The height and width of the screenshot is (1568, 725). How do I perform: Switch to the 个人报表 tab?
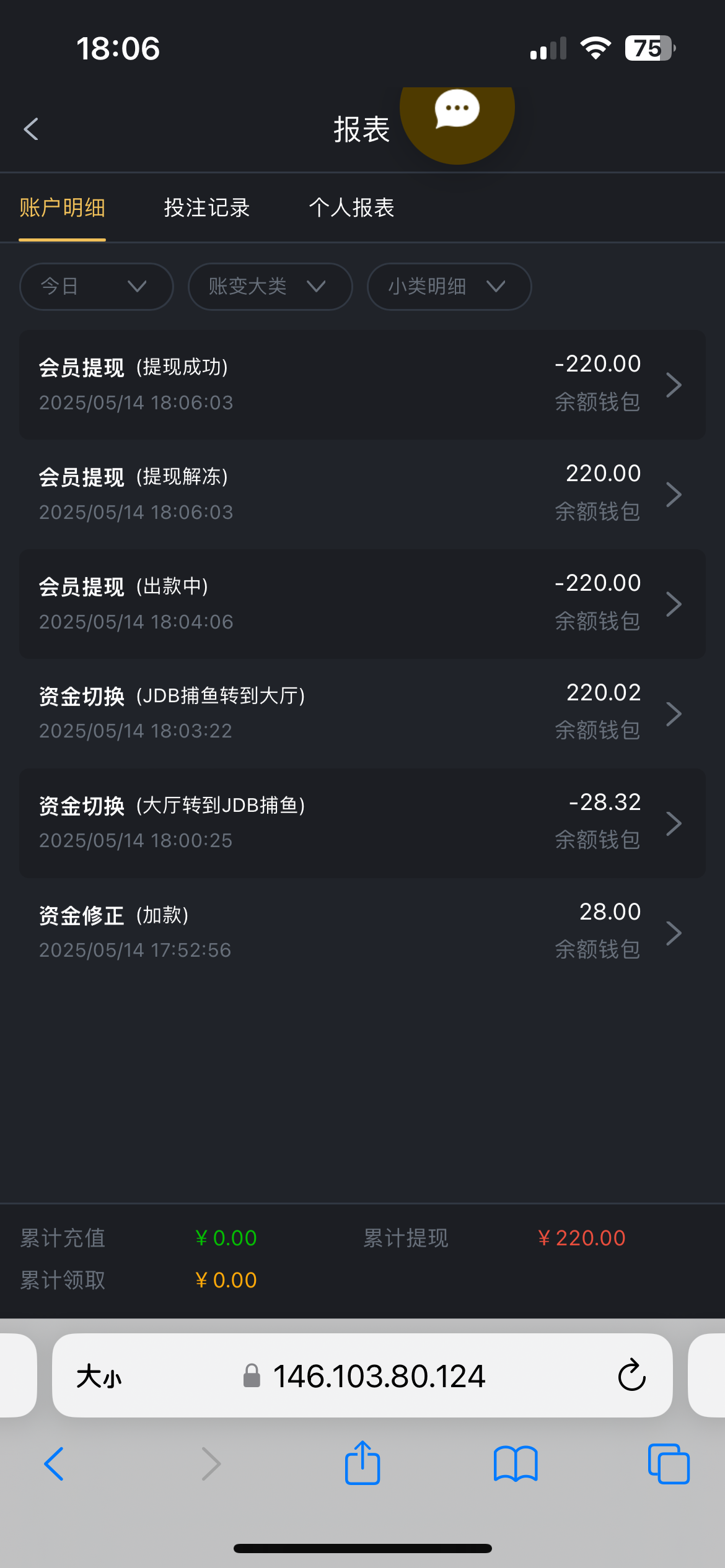[x=351, y=208]
